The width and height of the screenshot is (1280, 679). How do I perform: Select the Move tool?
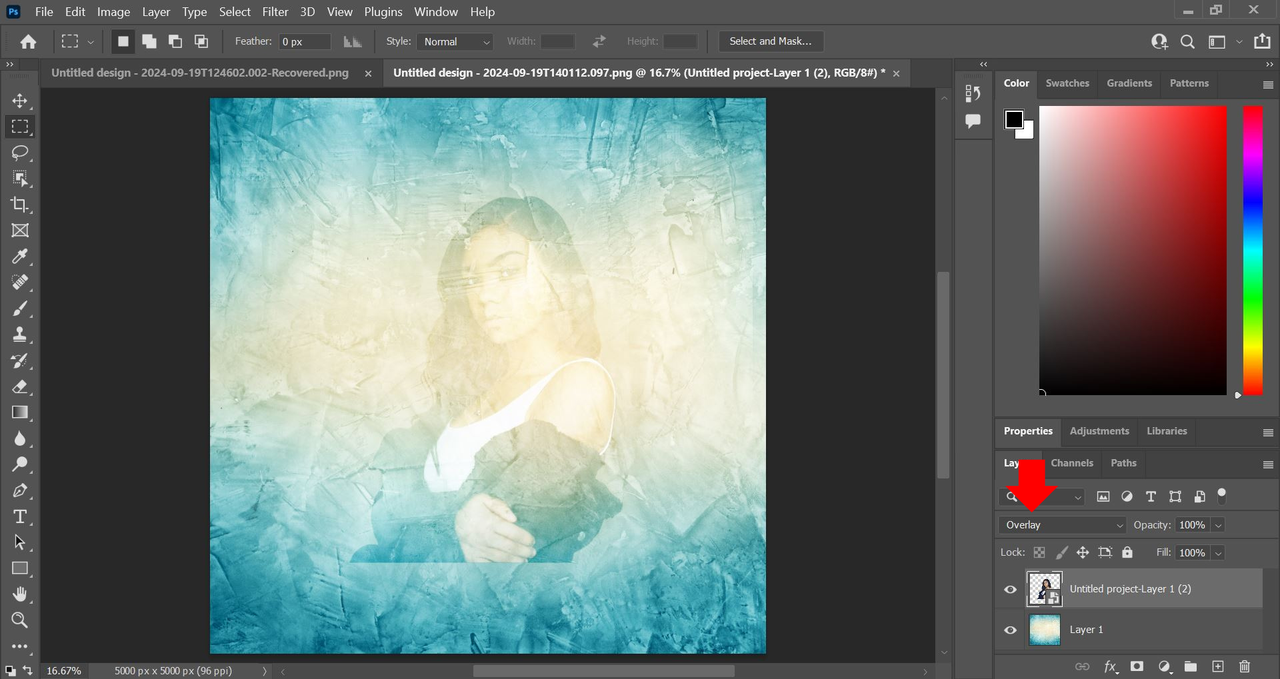tap(19, 101)
